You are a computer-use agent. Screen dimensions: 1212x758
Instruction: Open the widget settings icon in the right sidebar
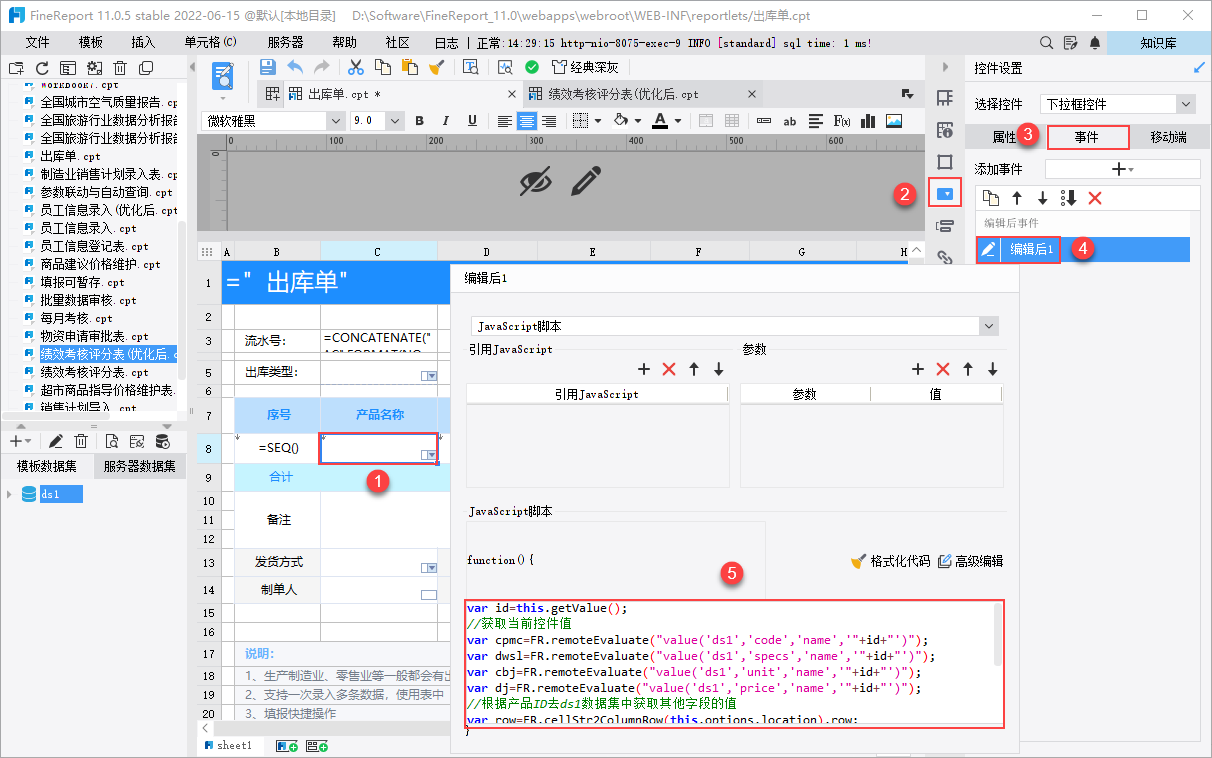pyautogui.click(x=944, y=192)
